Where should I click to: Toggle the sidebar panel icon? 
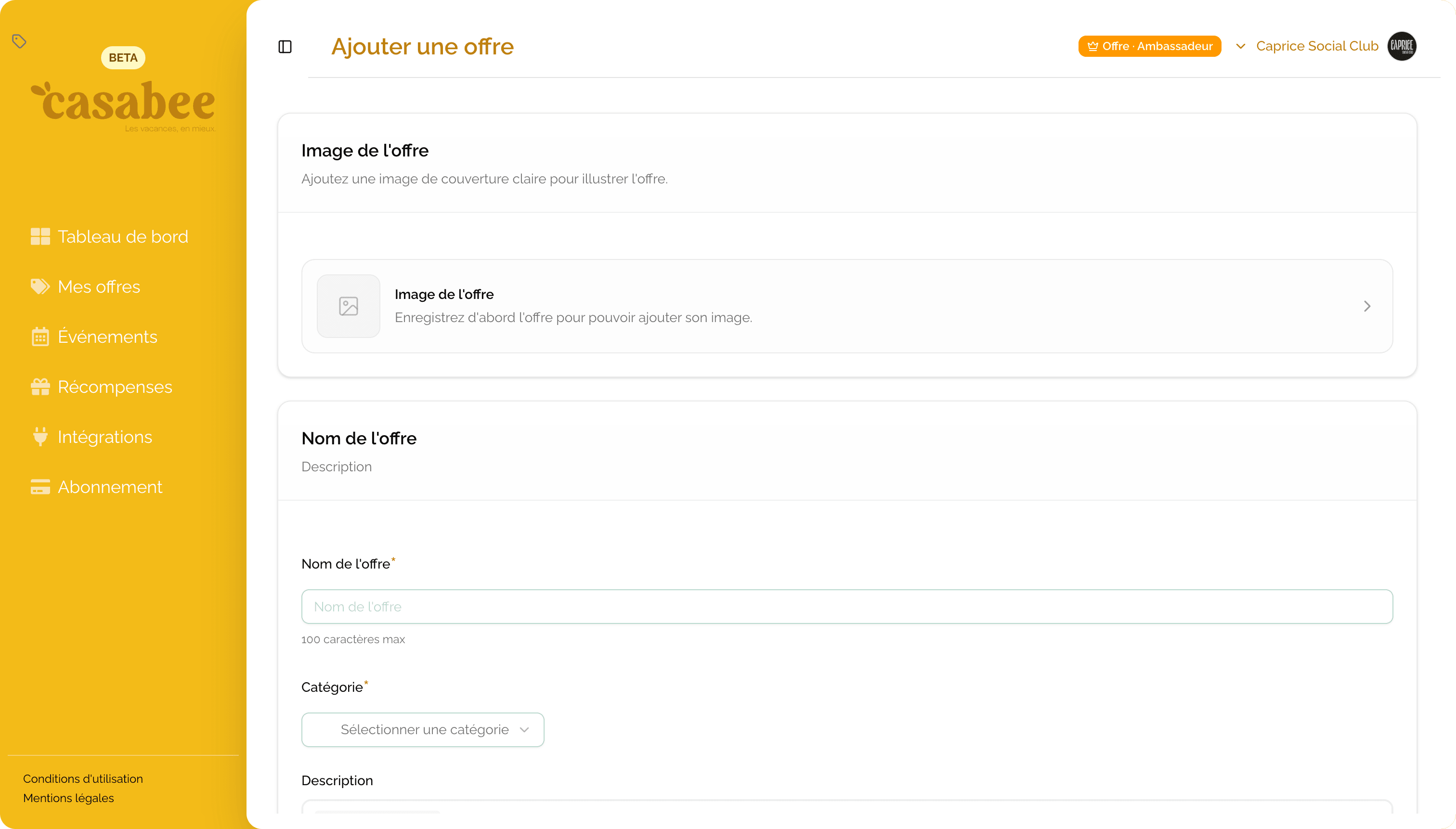[x=285, y=47]
